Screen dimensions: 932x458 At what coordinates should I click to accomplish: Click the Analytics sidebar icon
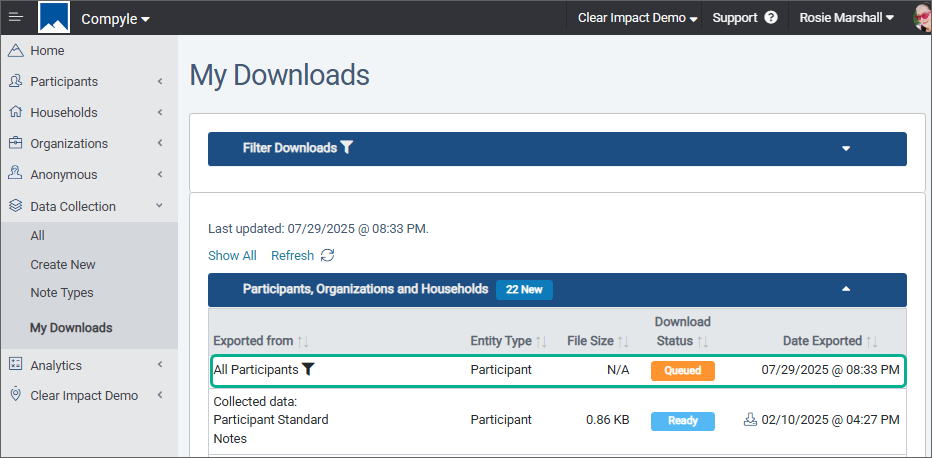click(16, 365)
